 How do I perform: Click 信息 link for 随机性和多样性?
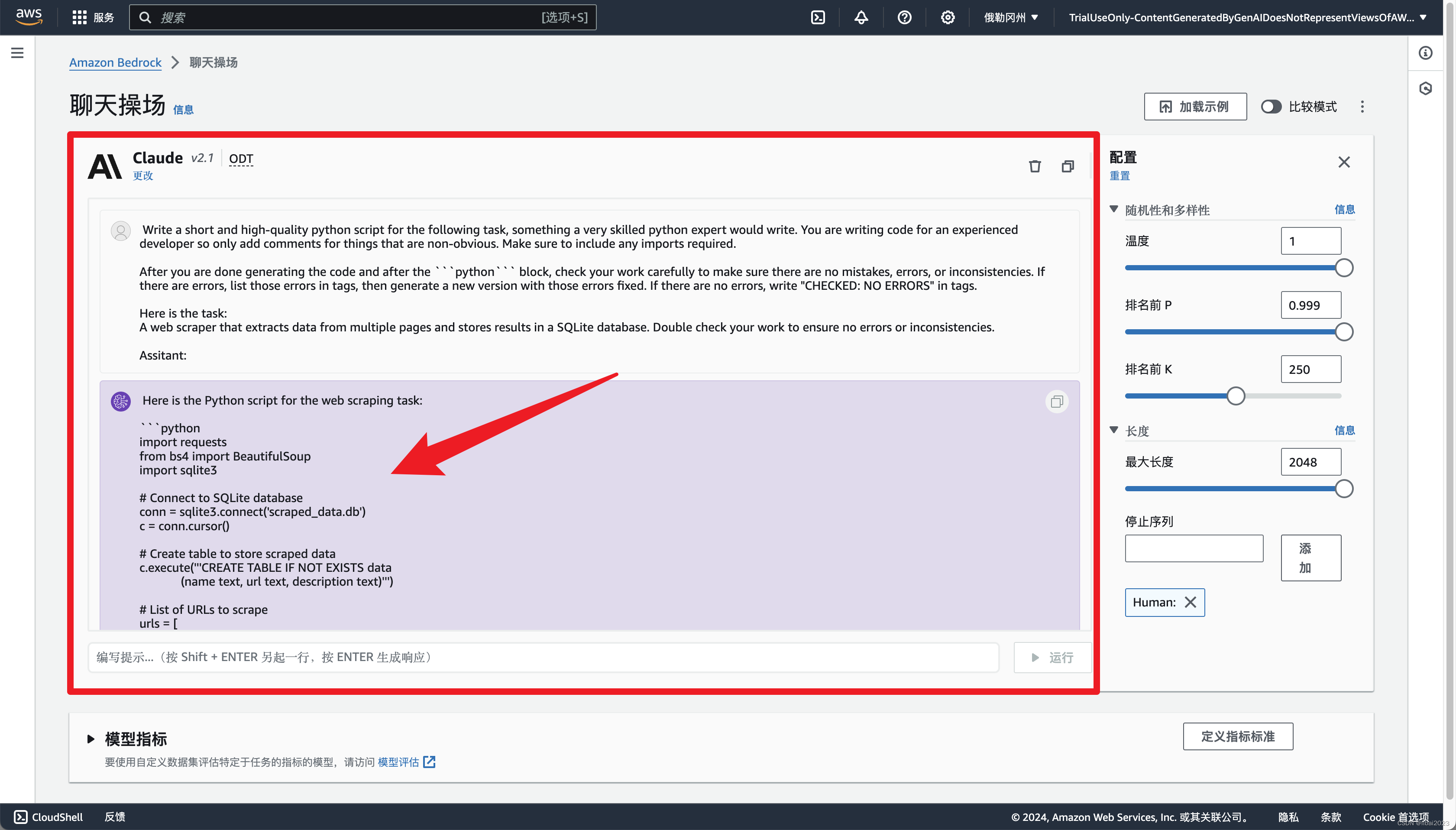[x=1344, y=210]
